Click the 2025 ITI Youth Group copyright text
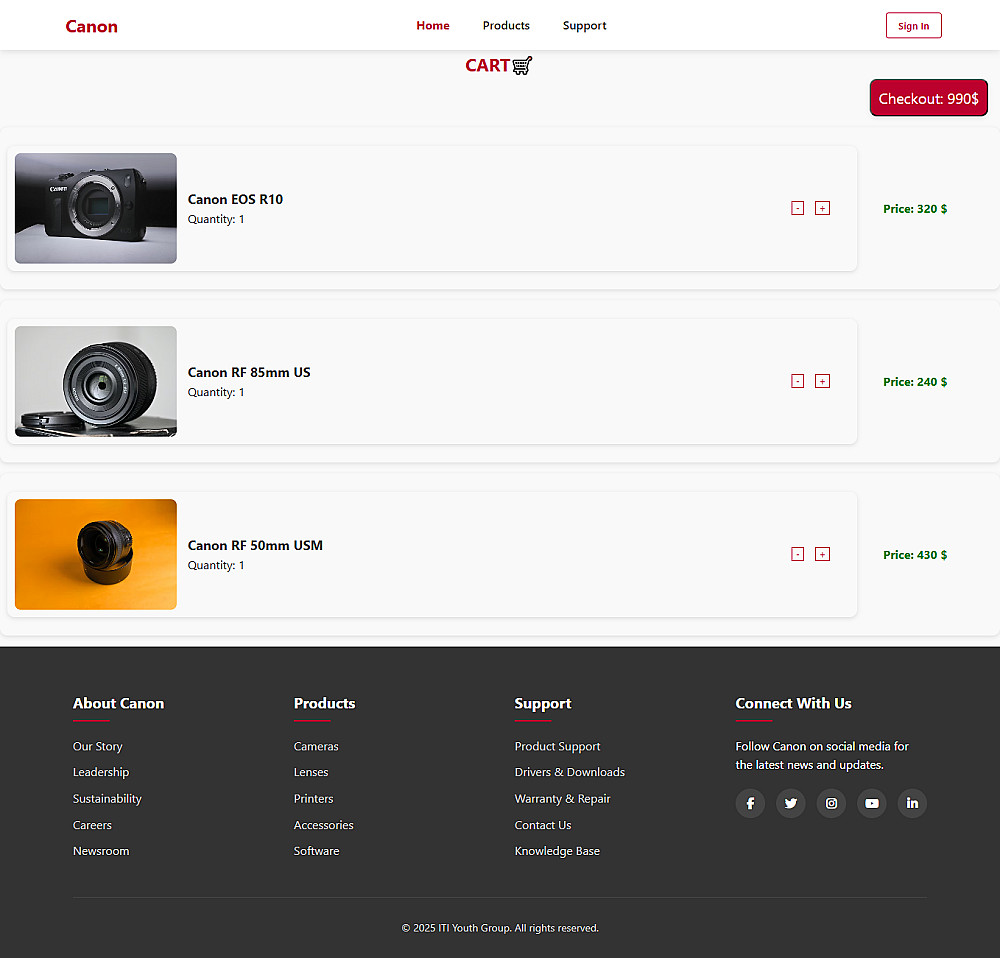This screenshot has width=1000, height=958. coord(500,928)
